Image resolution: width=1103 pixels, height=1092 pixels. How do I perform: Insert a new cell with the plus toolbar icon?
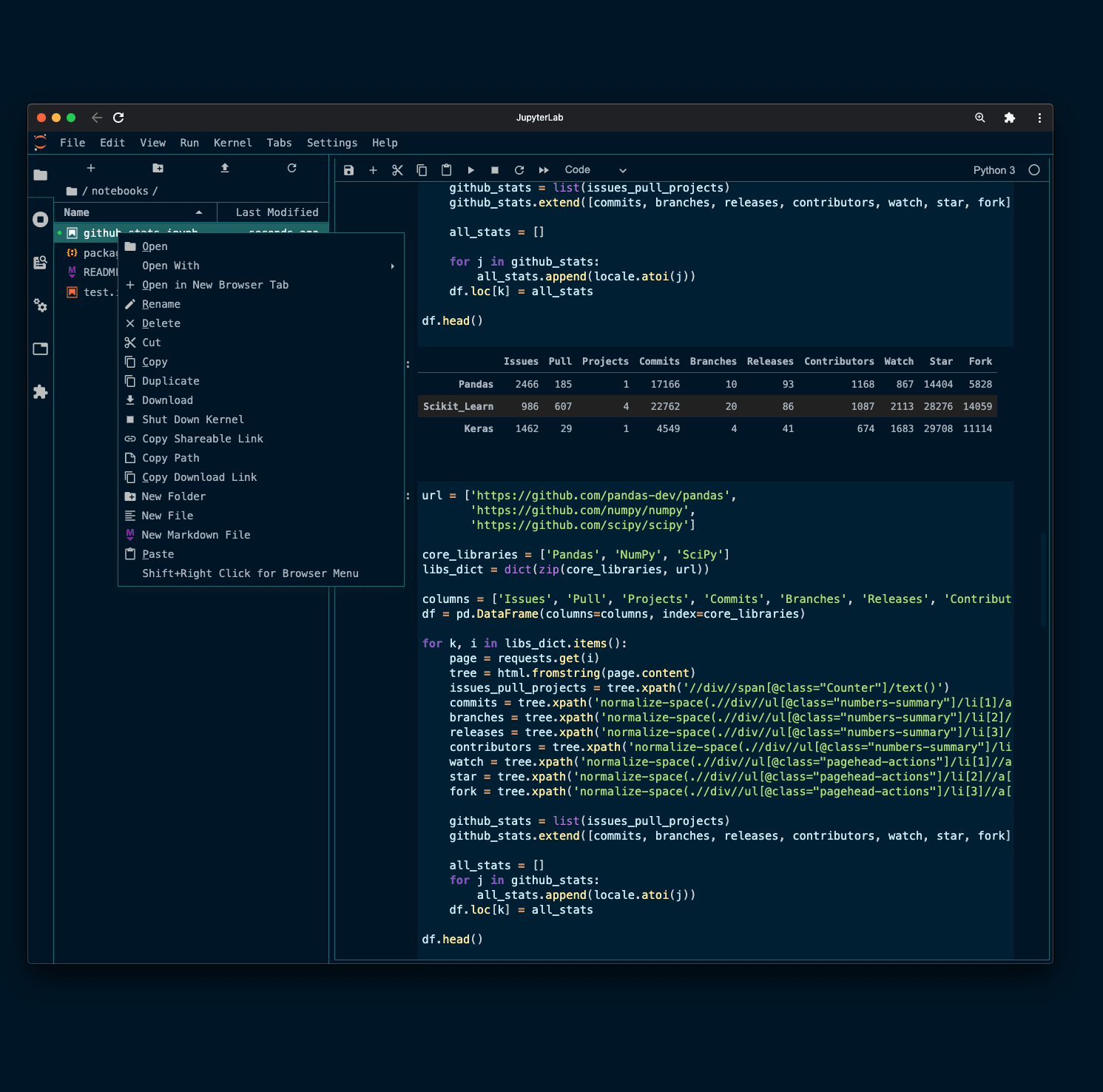(373, 169)
